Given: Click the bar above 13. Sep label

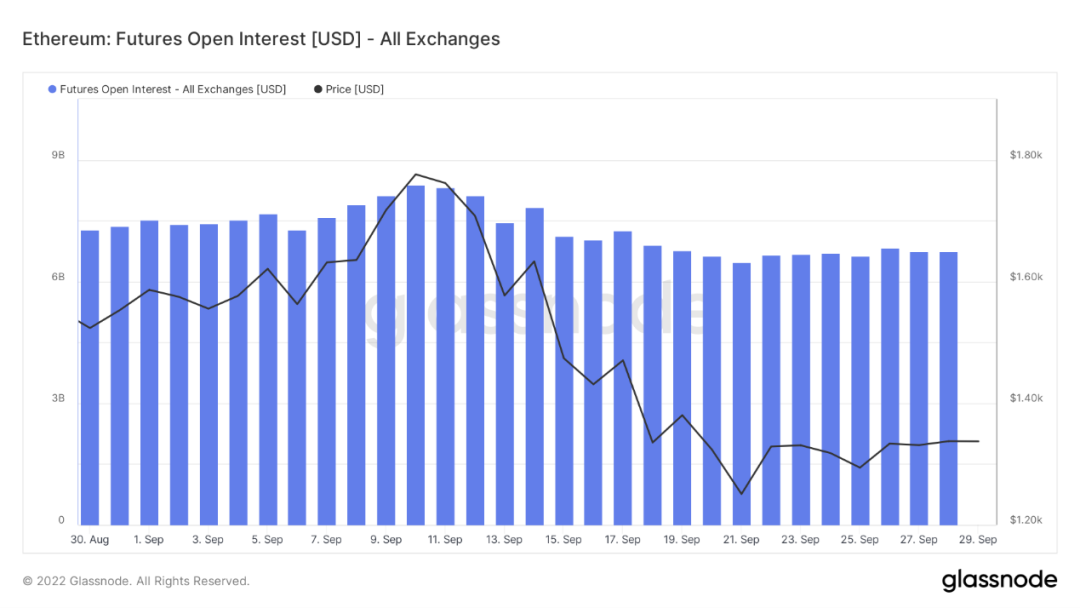Looking at the screenshot, I should tap(504, 374).
